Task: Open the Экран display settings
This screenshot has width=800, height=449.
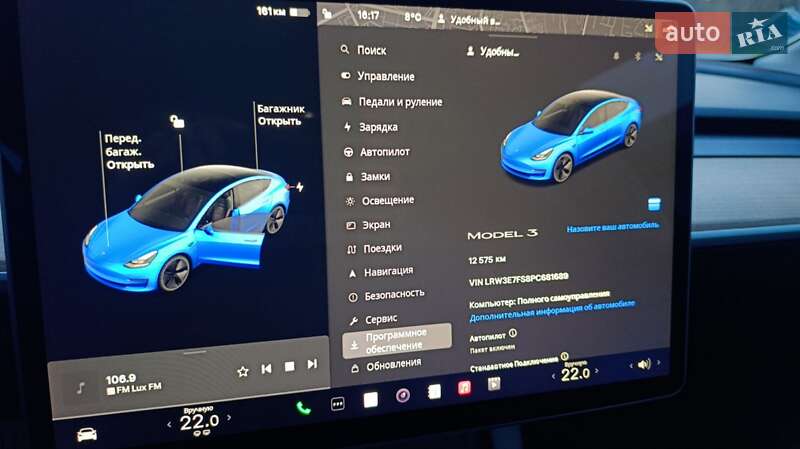Action: point(368,224)
